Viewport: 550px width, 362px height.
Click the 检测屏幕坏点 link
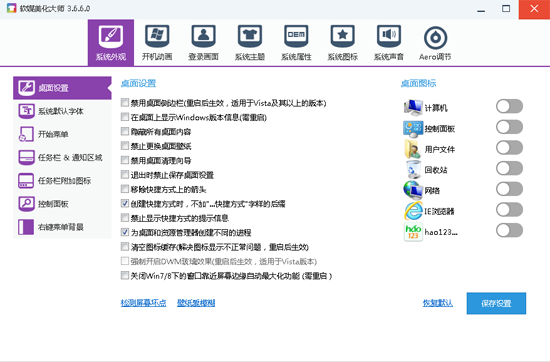(x=143, y=303)
